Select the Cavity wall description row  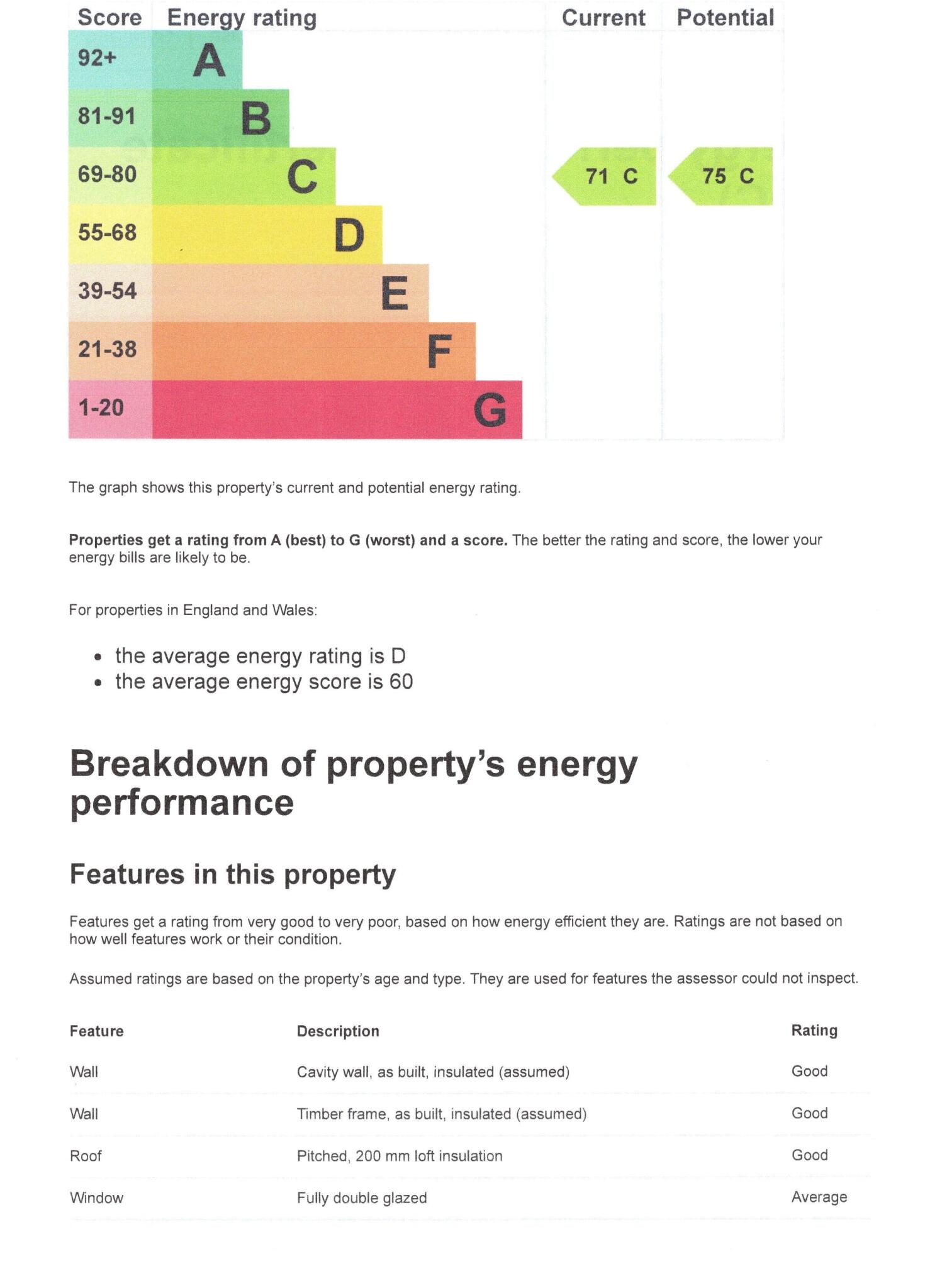pyautogui.click(x=469, y=1072)
